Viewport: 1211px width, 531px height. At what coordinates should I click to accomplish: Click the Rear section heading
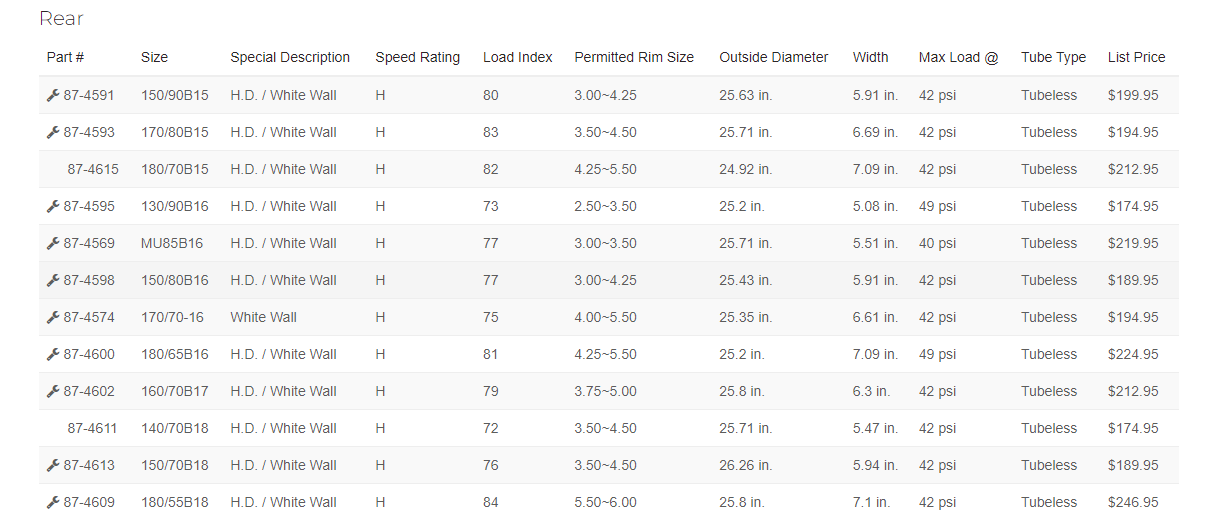coord(61,19)
